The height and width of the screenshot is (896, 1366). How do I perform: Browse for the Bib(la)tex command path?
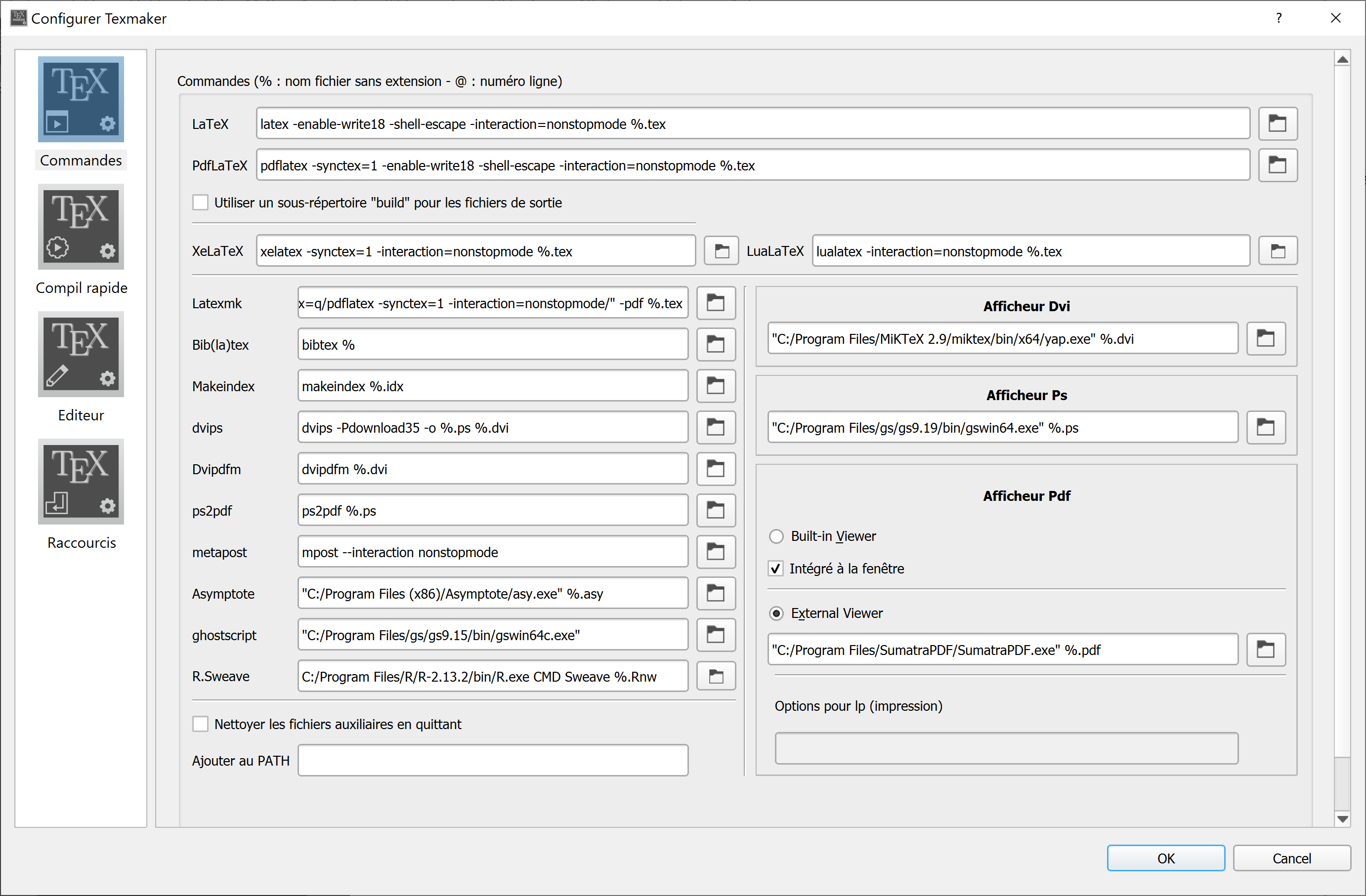[x=715, y=344]
